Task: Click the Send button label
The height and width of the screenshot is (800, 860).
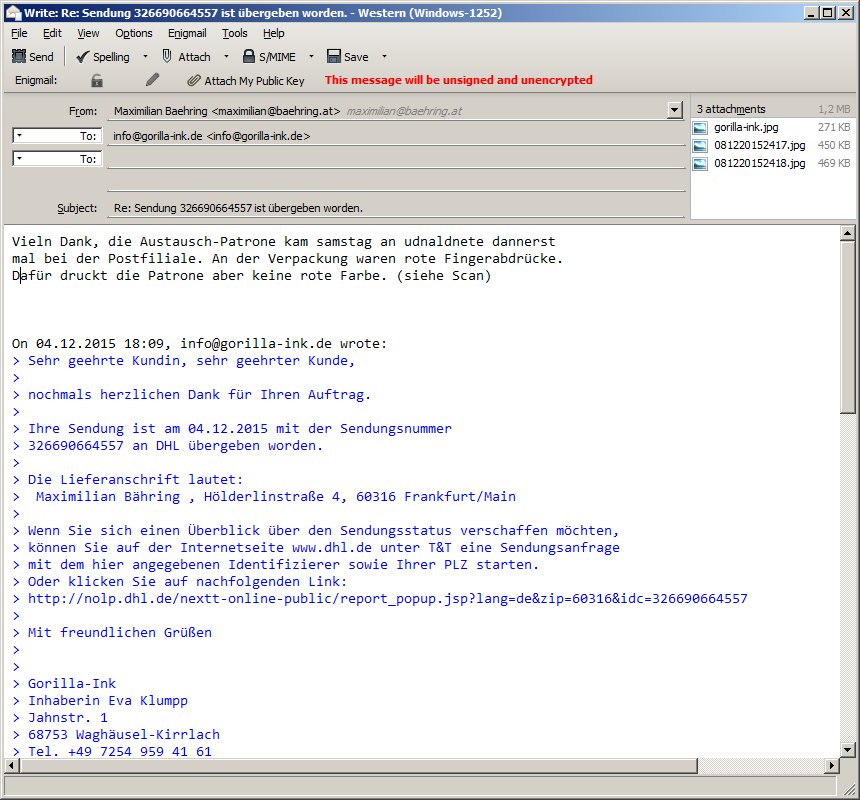Action: tap(41, 57)
